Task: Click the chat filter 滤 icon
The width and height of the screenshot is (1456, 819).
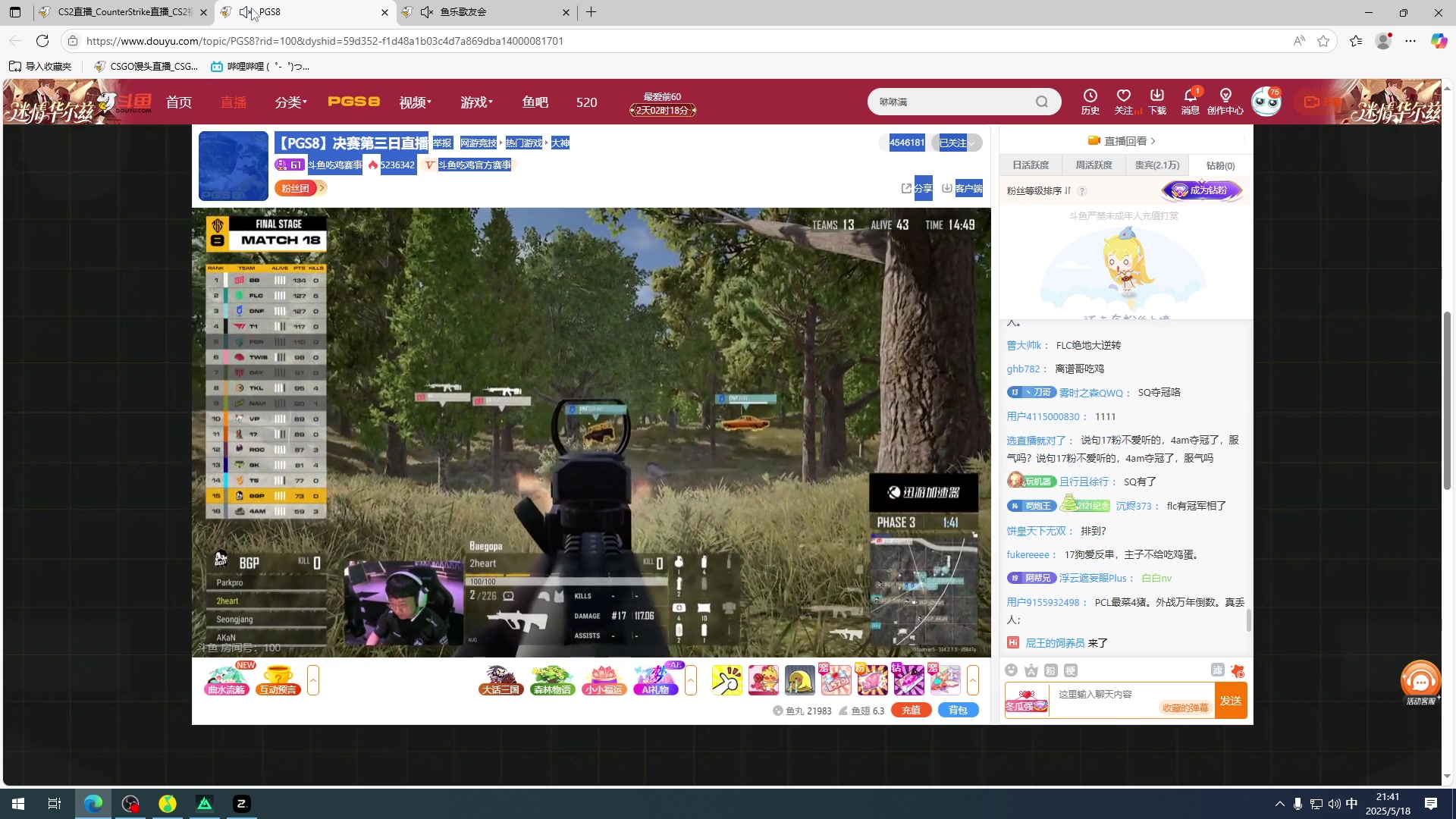Action: 1217,670
